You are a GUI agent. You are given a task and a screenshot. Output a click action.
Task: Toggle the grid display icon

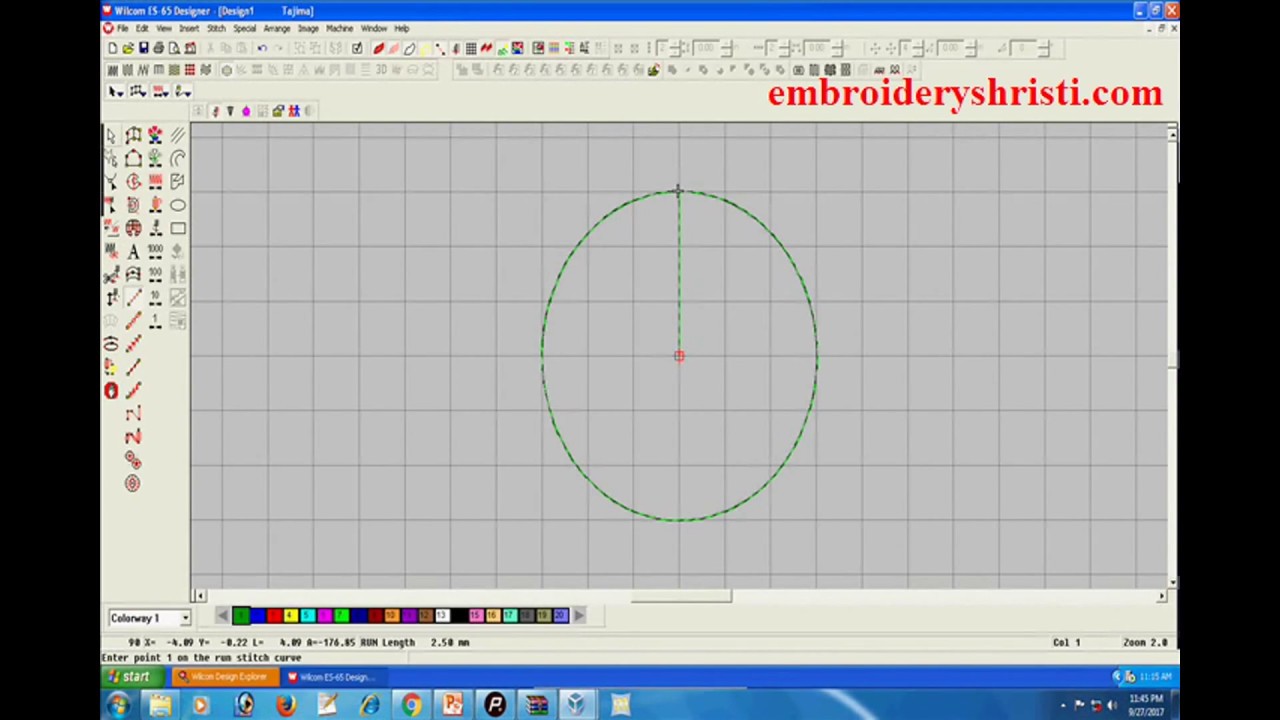(471, 48)
